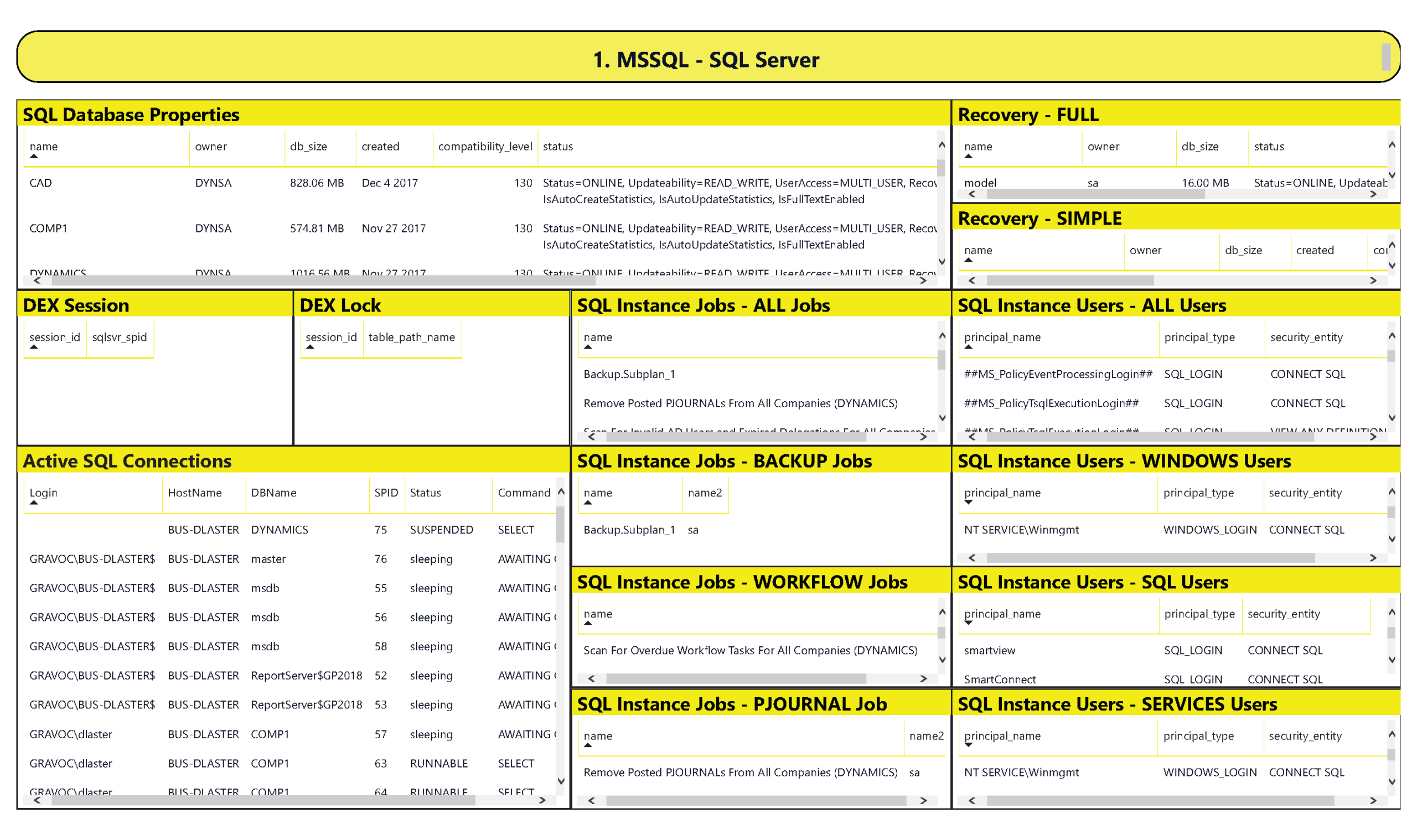The image size is (1417, 840).
Task: Click horizontal scrollbar in SQL Database Properties
Action: coord(323,280)
